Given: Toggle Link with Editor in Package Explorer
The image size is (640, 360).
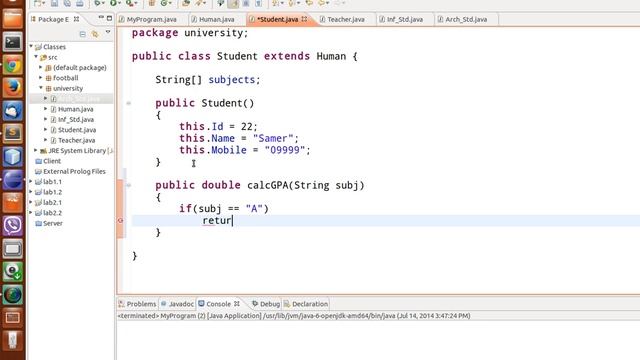Looking at the screenshot, I should coord(95,34).
